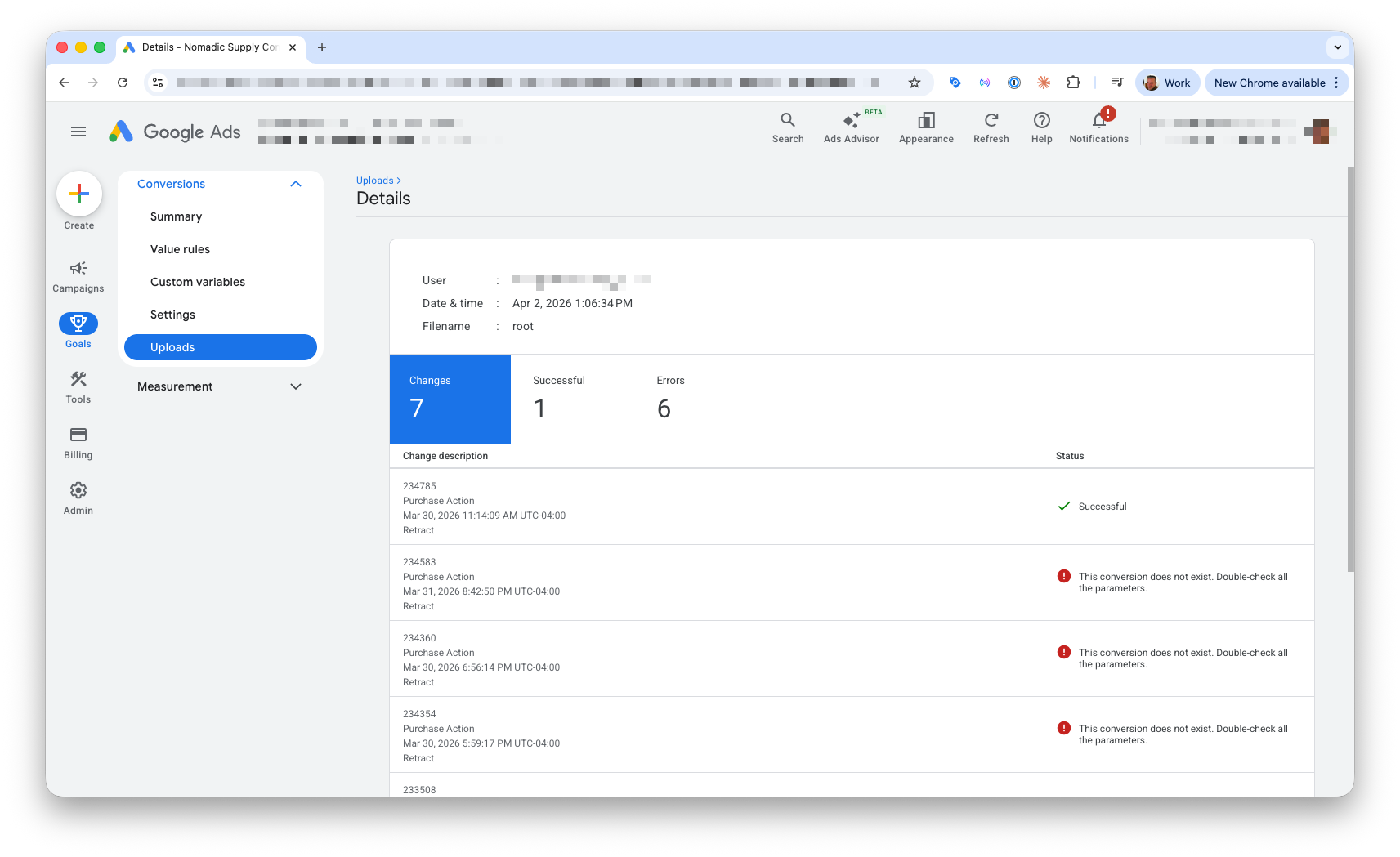Open the Summary page under Conversions
The height and width of the screenshot is (857, 1400).
click(176, 216)
